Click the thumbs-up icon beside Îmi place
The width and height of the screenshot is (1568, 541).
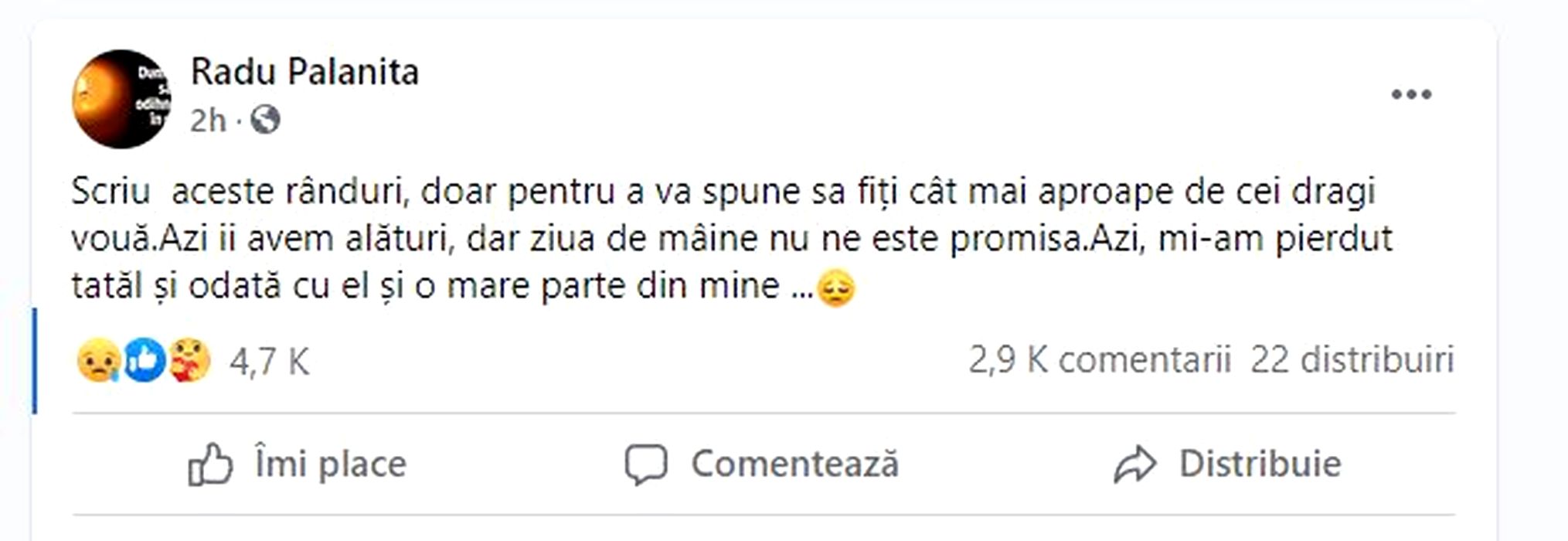click(210, 464)
